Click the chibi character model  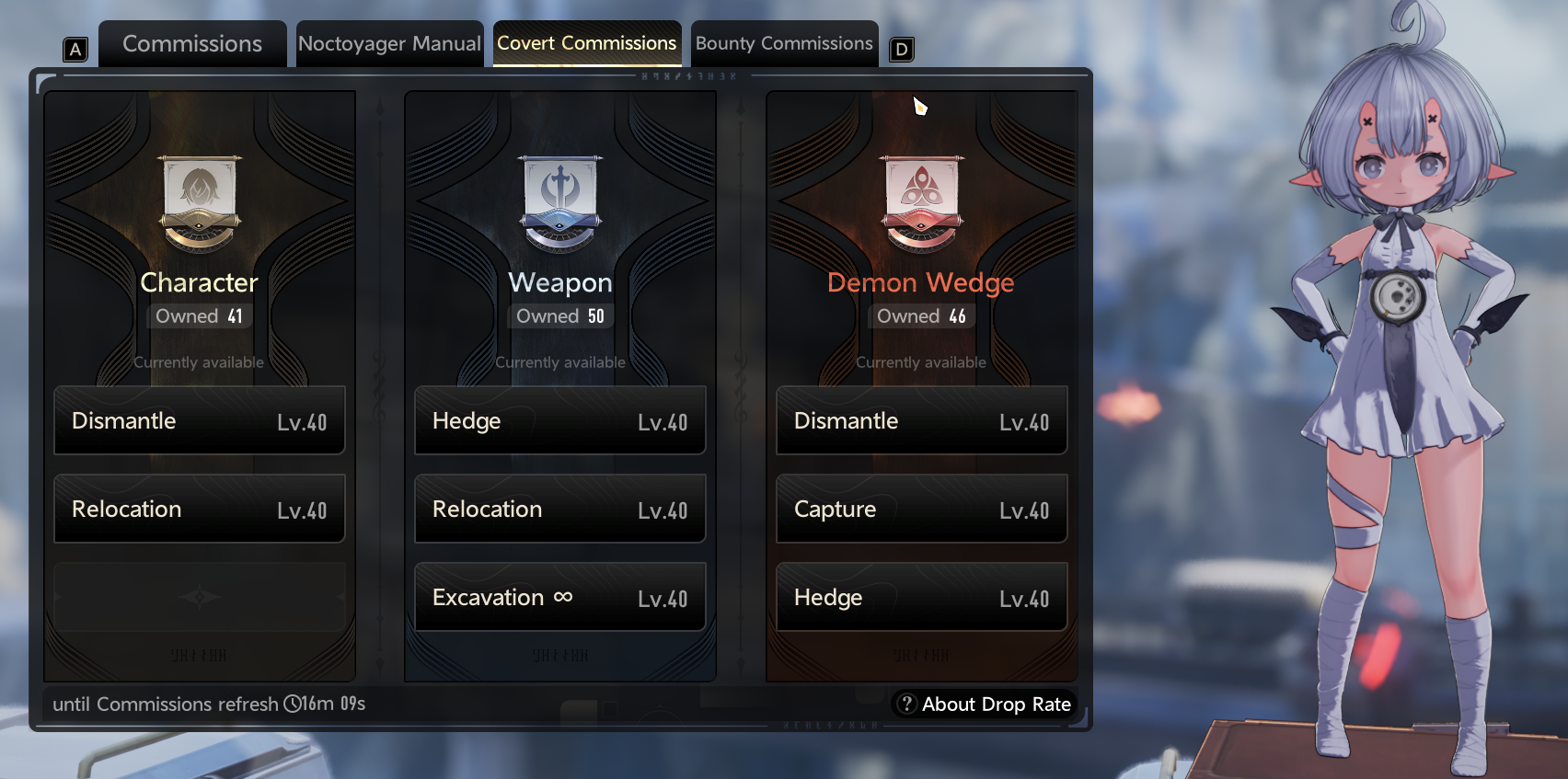(x=1399, y=386)
